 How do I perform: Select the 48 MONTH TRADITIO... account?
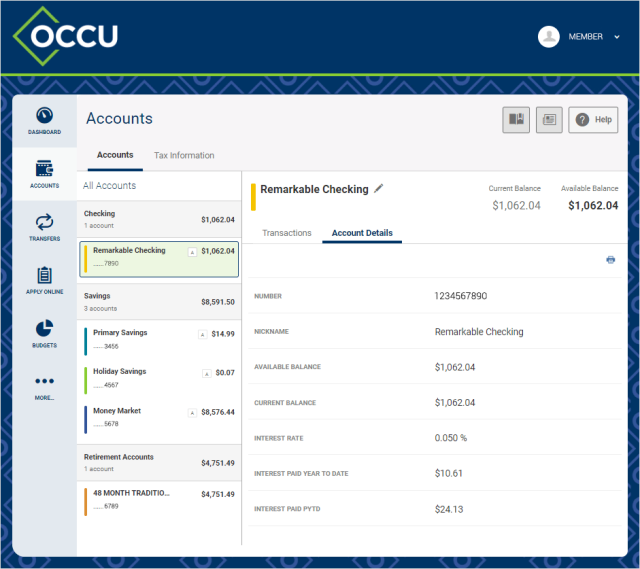(159, 500)
